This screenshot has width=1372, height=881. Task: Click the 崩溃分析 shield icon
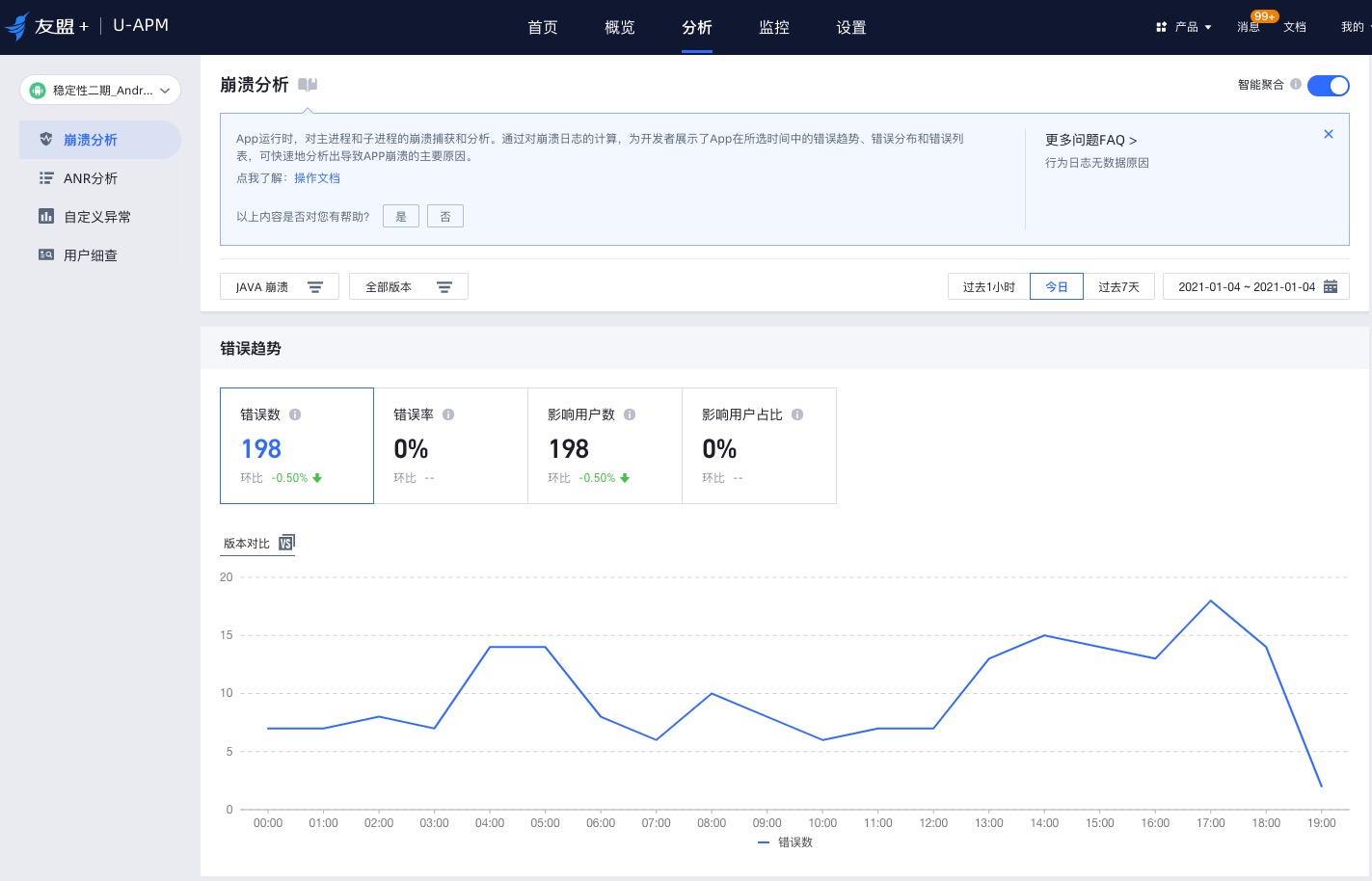point(46,139)
